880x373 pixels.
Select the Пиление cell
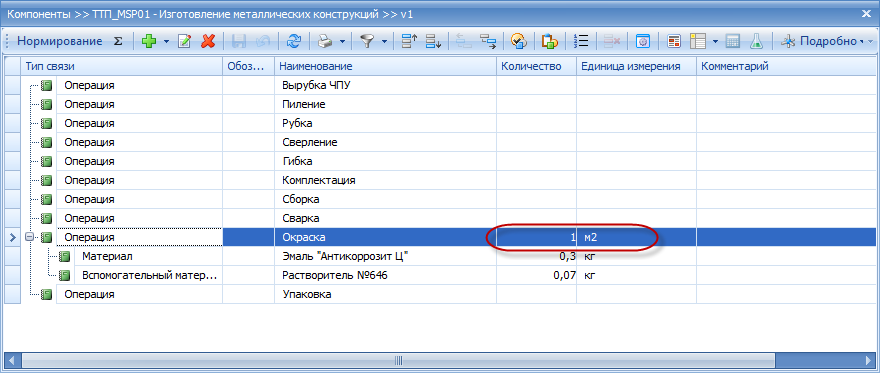(x=386, y=104)
